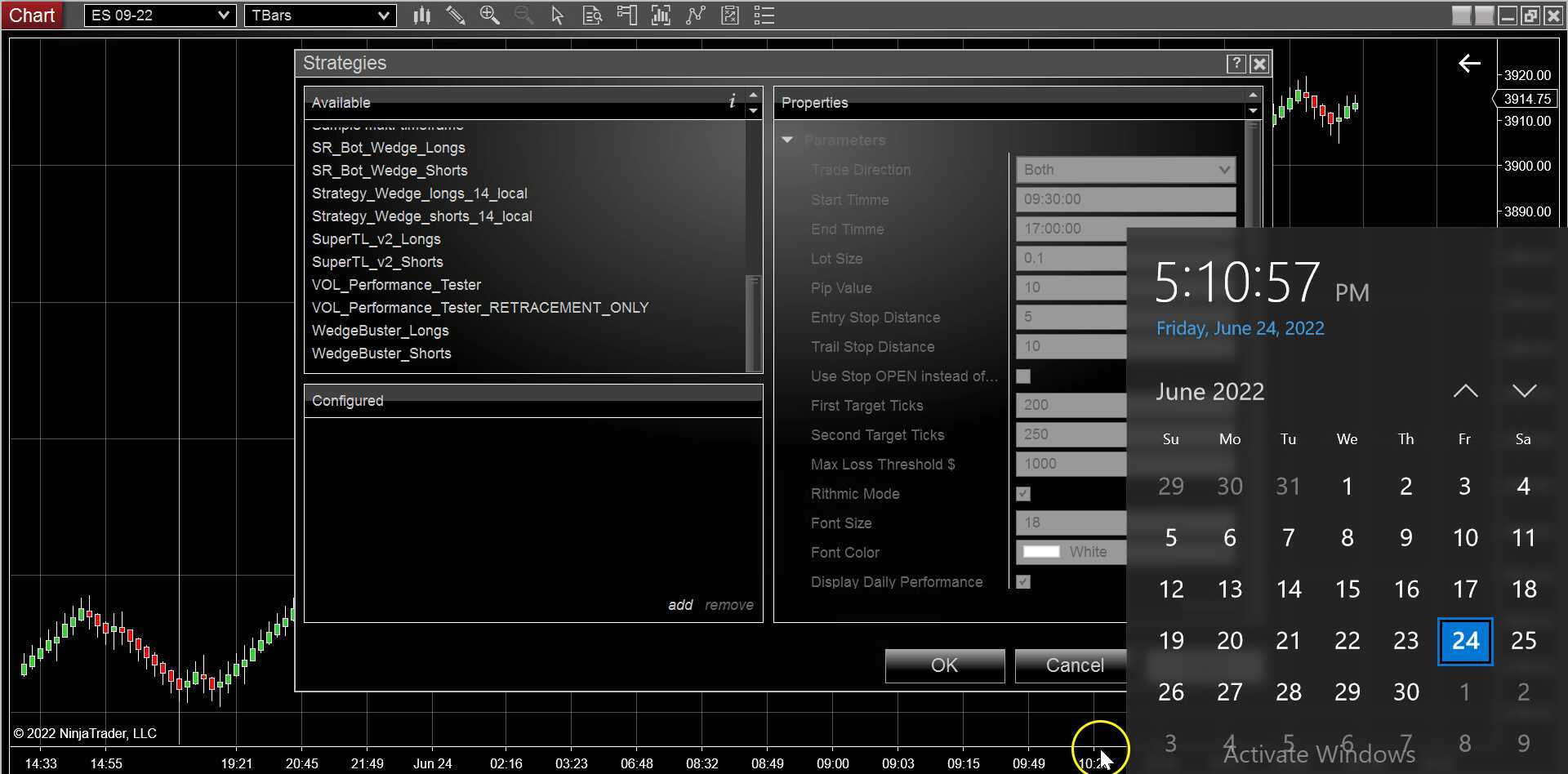Uncheck Display Daily Performance checkbox
The height and width of the screenshot is (774, 1568).
tap(1023, 581)
